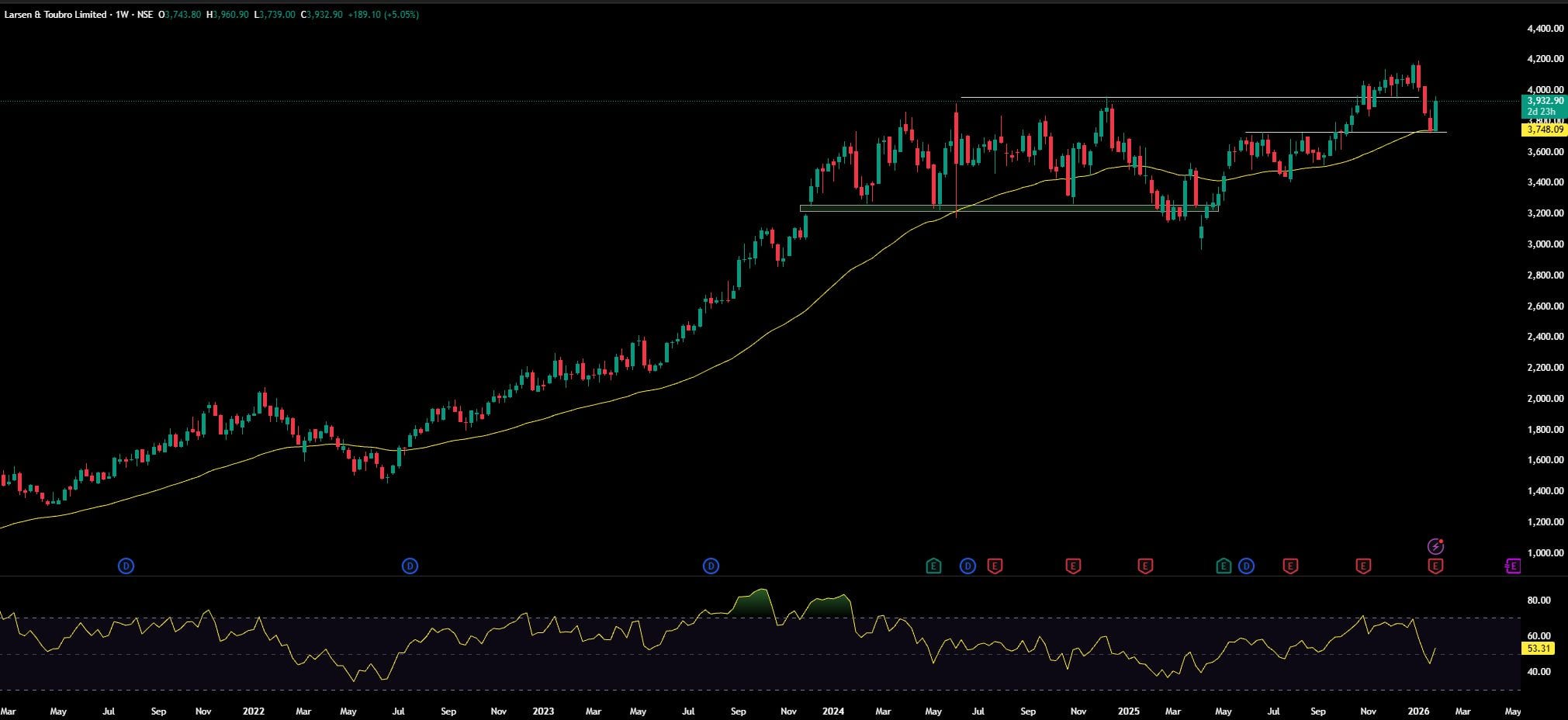
Task: Click the yellow 3,748.09 moving average label
Action: pyautogui.click(x=1544, y=130)
